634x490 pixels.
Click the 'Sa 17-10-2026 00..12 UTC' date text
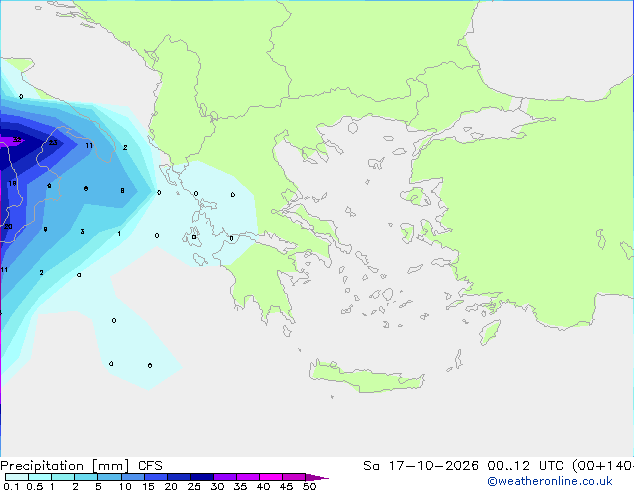pos(463,466)
